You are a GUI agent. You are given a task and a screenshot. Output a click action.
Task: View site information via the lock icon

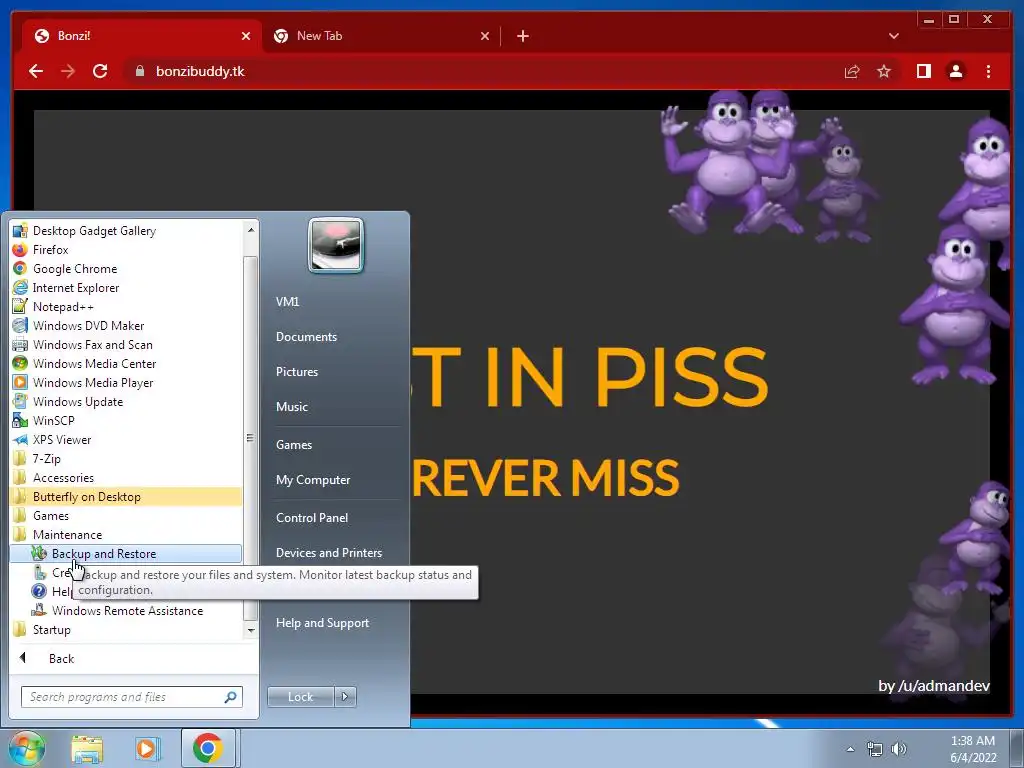139,71
